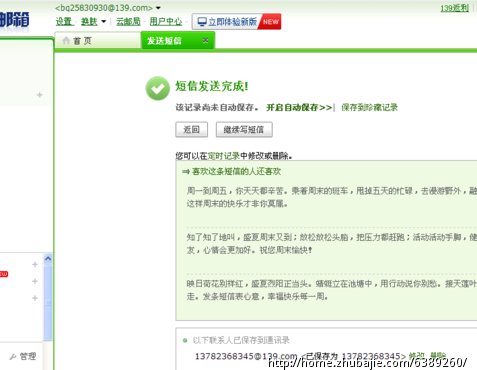Click 保存到珍藏记录 link
This screenshot has height=370, width=477.
[369, 107]
